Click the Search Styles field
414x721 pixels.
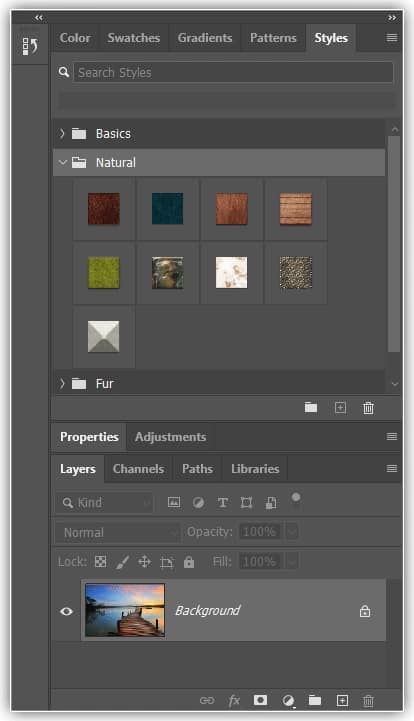[234, 72]
